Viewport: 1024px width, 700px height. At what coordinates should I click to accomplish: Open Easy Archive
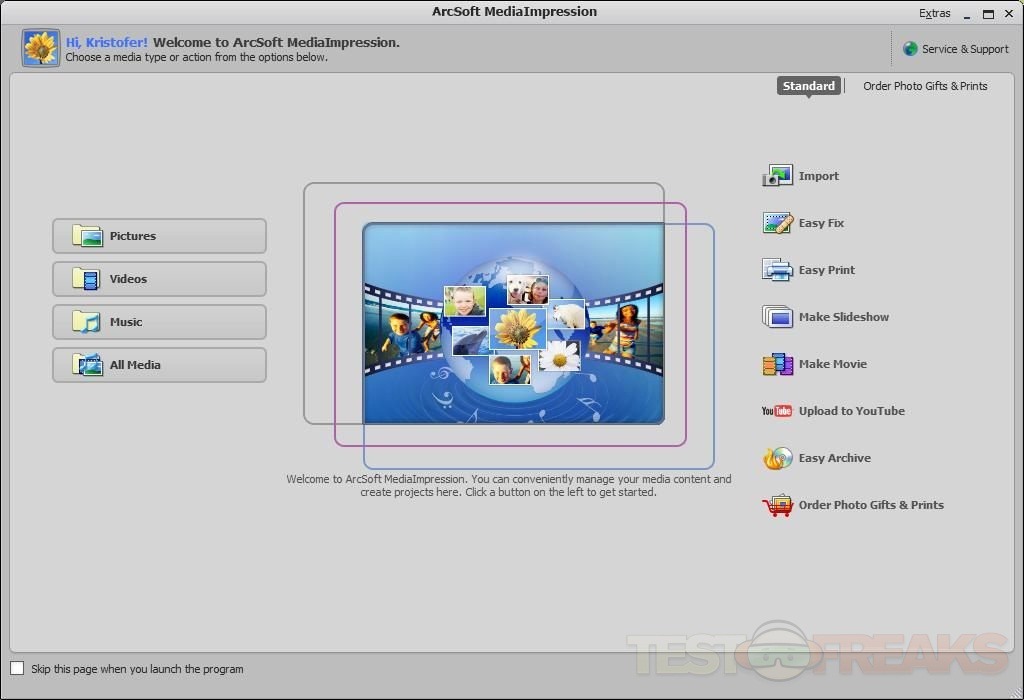(777, 457)
